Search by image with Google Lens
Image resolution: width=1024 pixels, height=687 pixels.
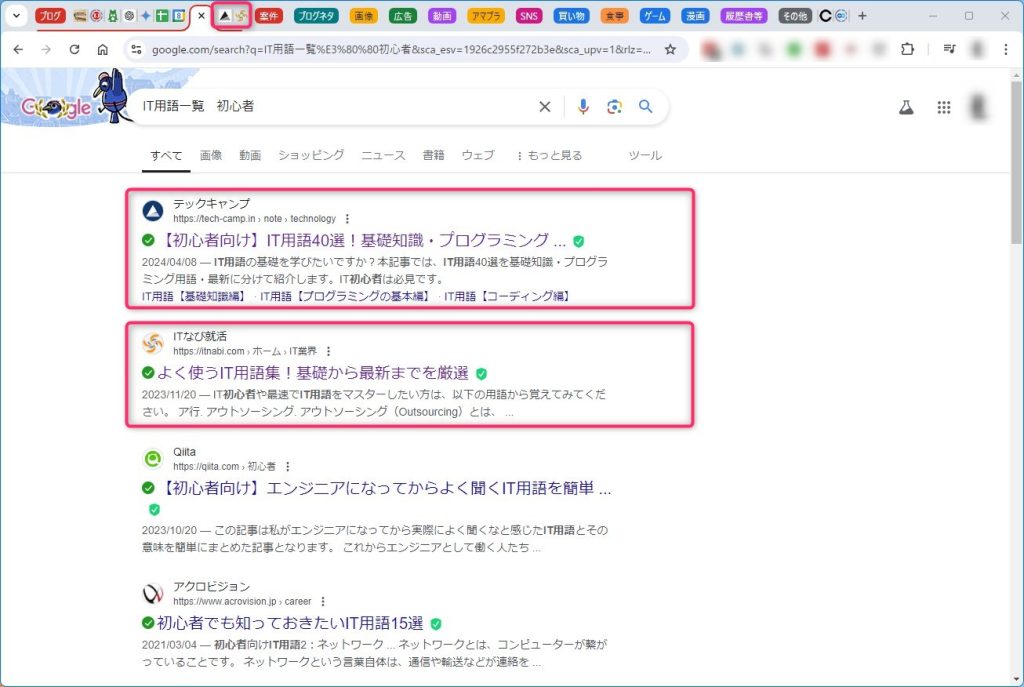coord(614,106)
